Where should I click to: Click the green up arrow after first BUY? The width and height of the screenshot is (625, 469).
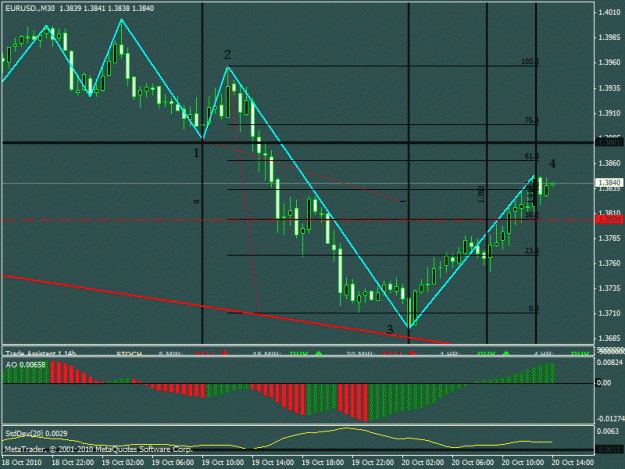[x=318, y=353]
